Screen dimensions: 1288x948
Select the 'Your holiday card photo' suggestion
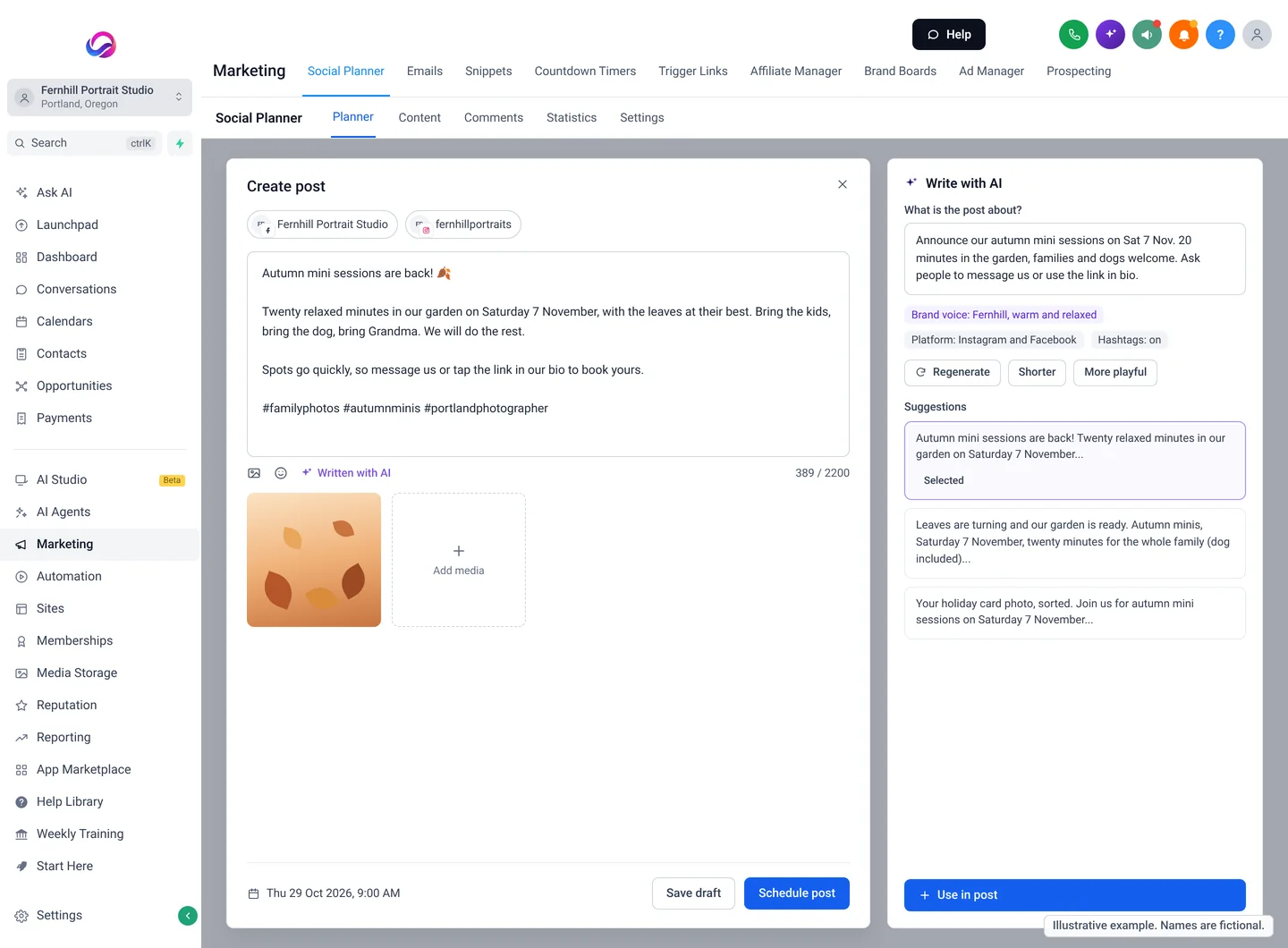point(1075,613)
